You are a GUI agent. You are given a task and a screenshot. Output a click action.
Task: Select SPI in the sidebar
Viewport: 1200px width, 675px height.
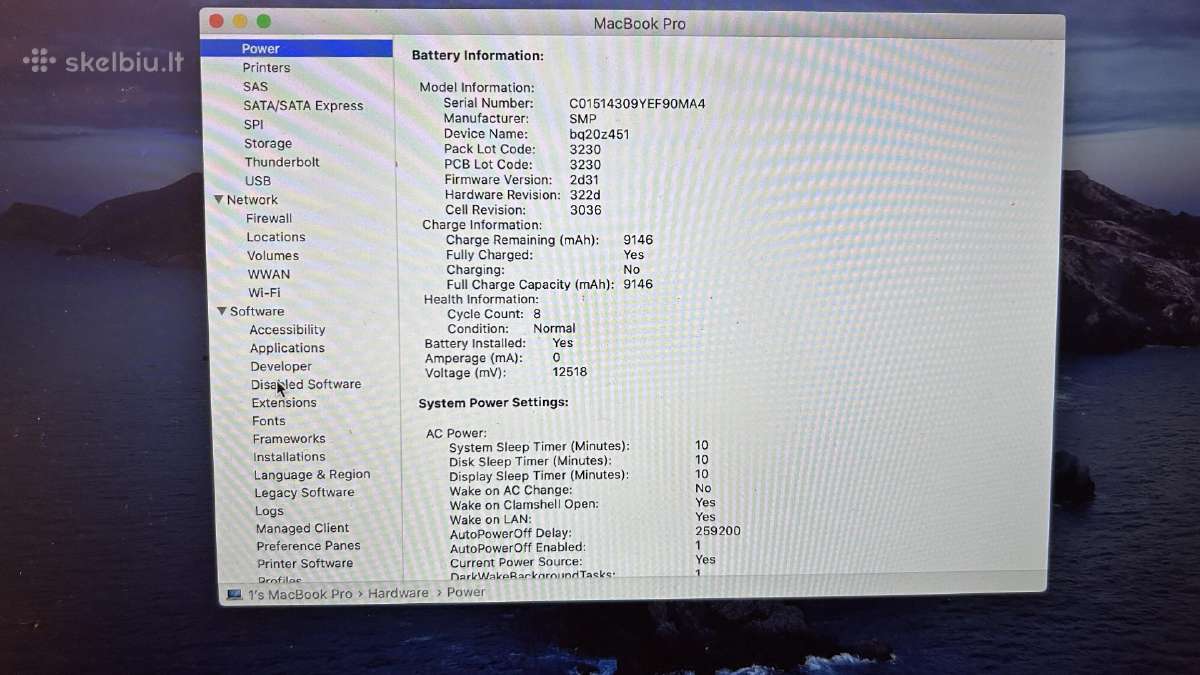click(x=254, y=124)
